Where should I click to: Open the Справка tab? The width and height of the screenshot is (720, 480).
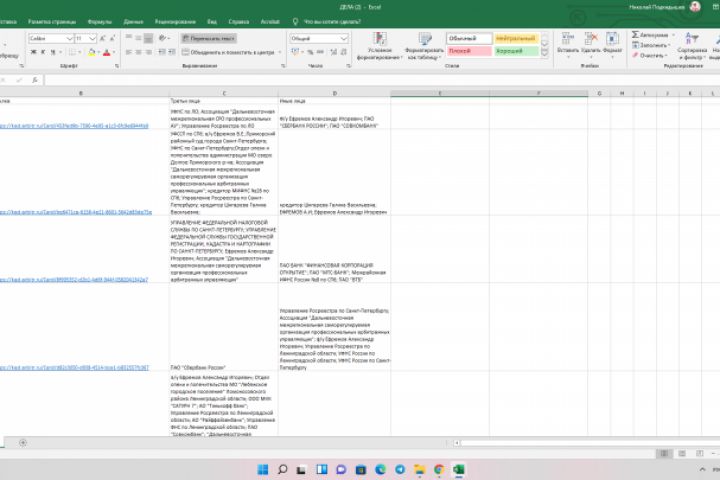click(238, 22)
